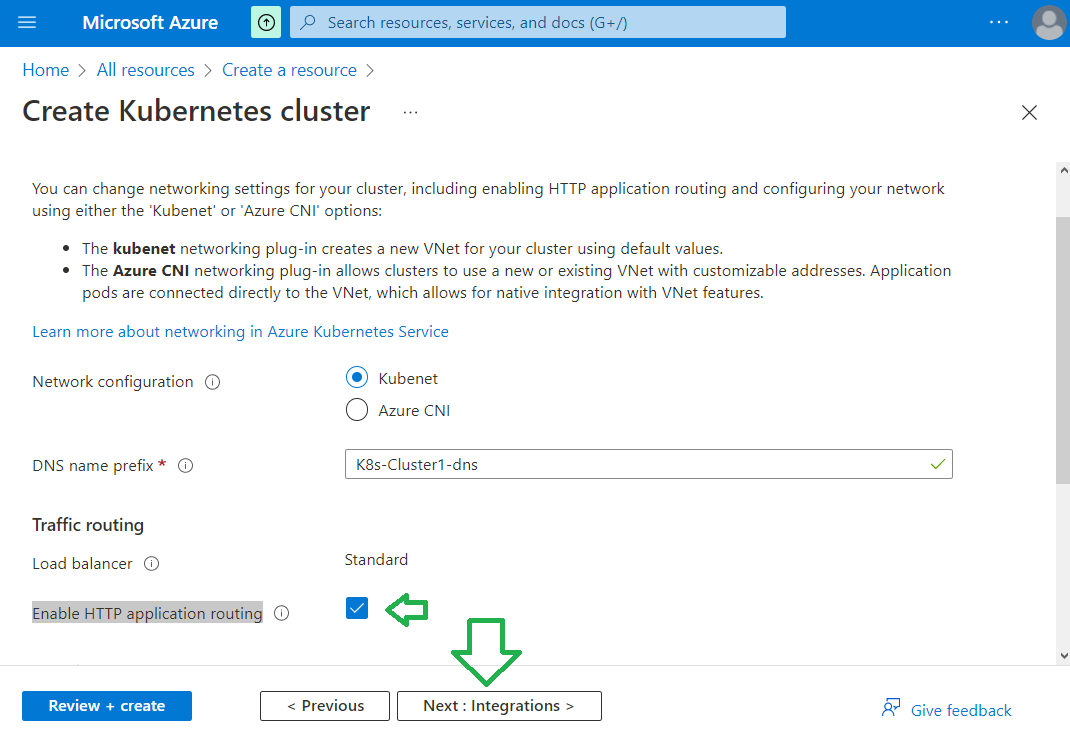Open the hamburger portal menu
The image size is (1070, 746).
(x=27, y=23)
